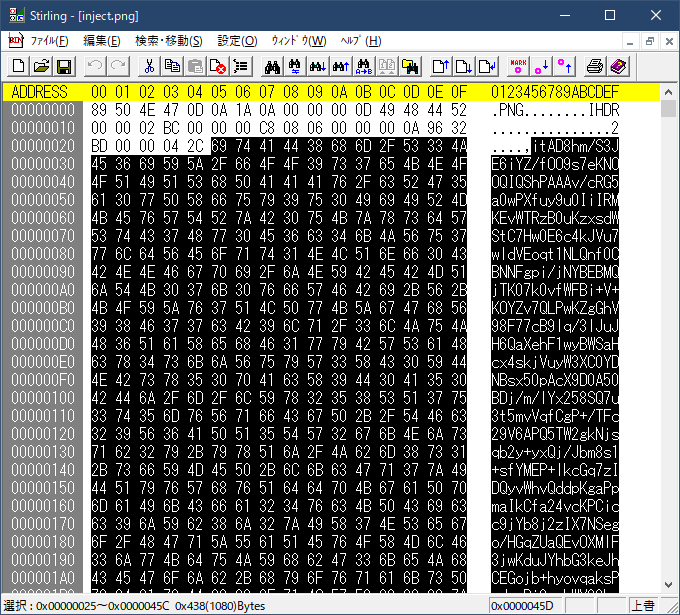Screen dimensions: 680x615
Task: Toggle the 上書 overwrite mode indicator
Action: coord(642,606)
